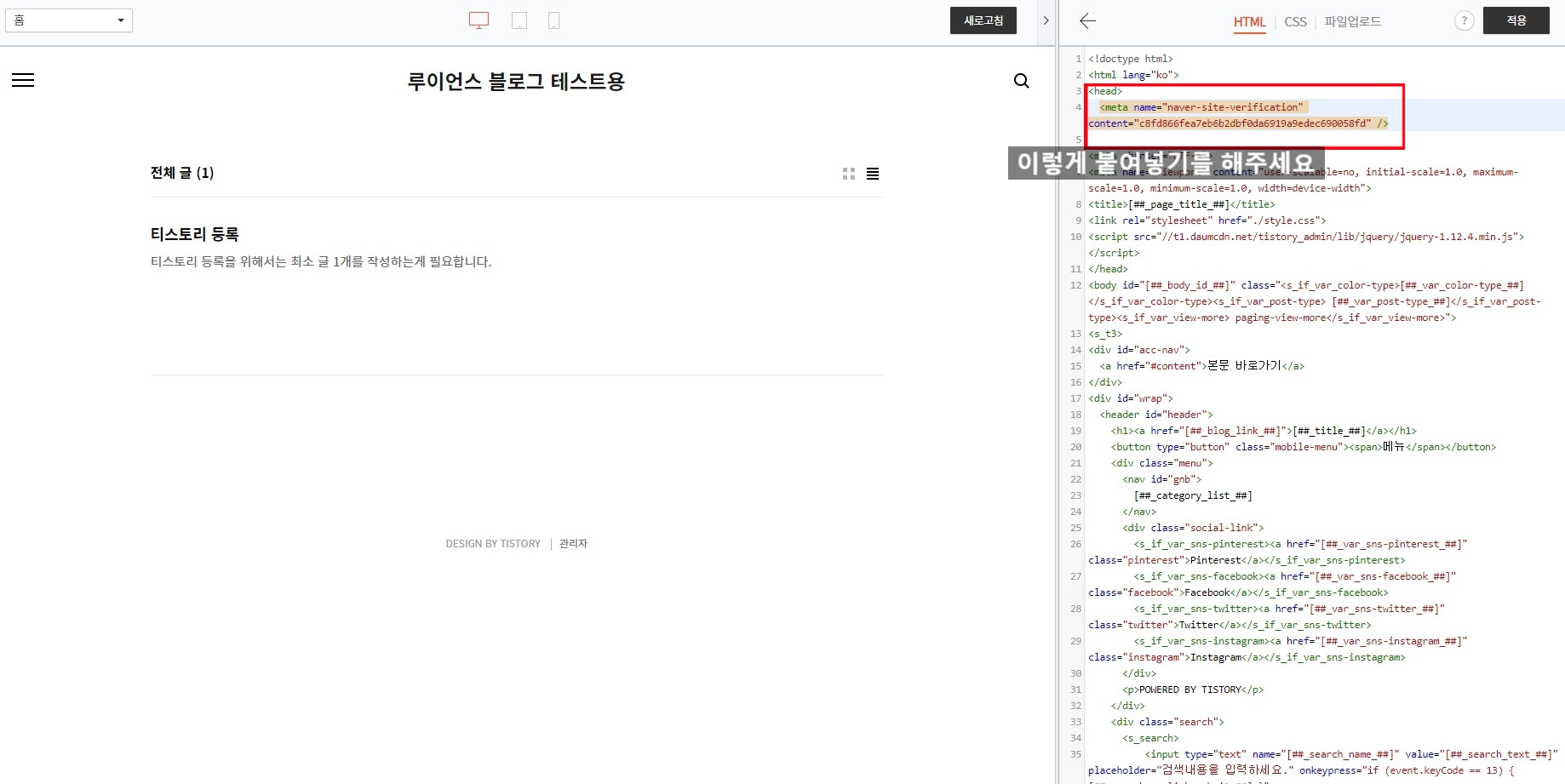The width and height of the screenshot is (1565, 784).
Task: Click the <div class="menu"> line
Action: 1161,463
